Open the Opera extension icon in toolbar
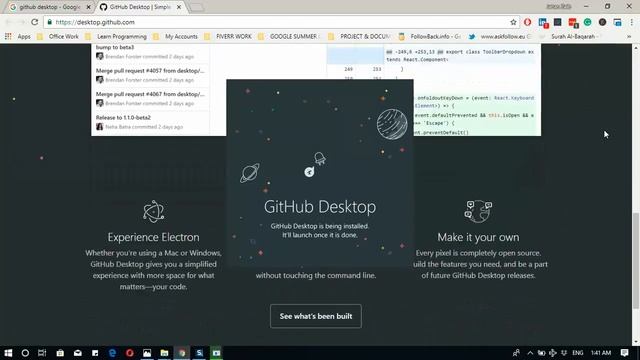Viewport: 640px width, 360px height. pos(527,22)
